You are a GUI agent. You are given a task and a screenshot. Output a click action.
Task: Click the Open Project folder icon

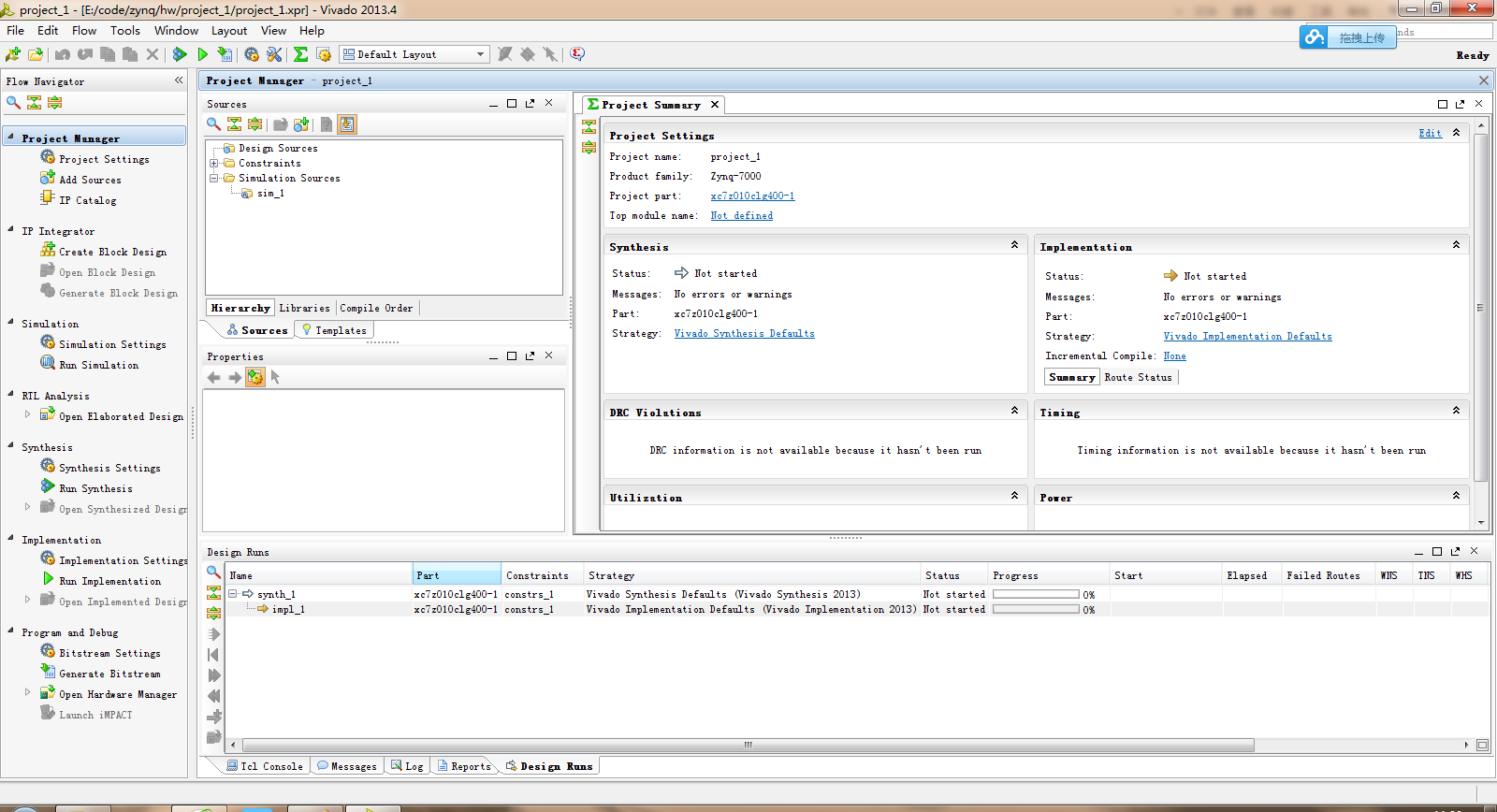(x=36, y=54)
